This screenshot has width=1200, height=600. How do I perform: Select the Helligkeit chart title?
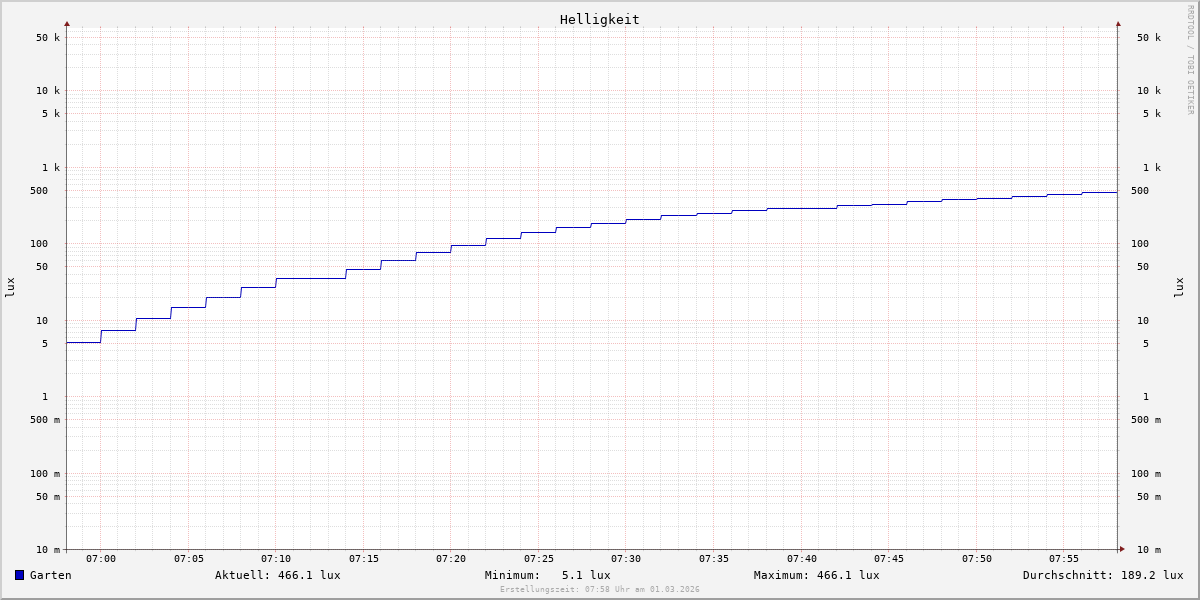[599, 19]
